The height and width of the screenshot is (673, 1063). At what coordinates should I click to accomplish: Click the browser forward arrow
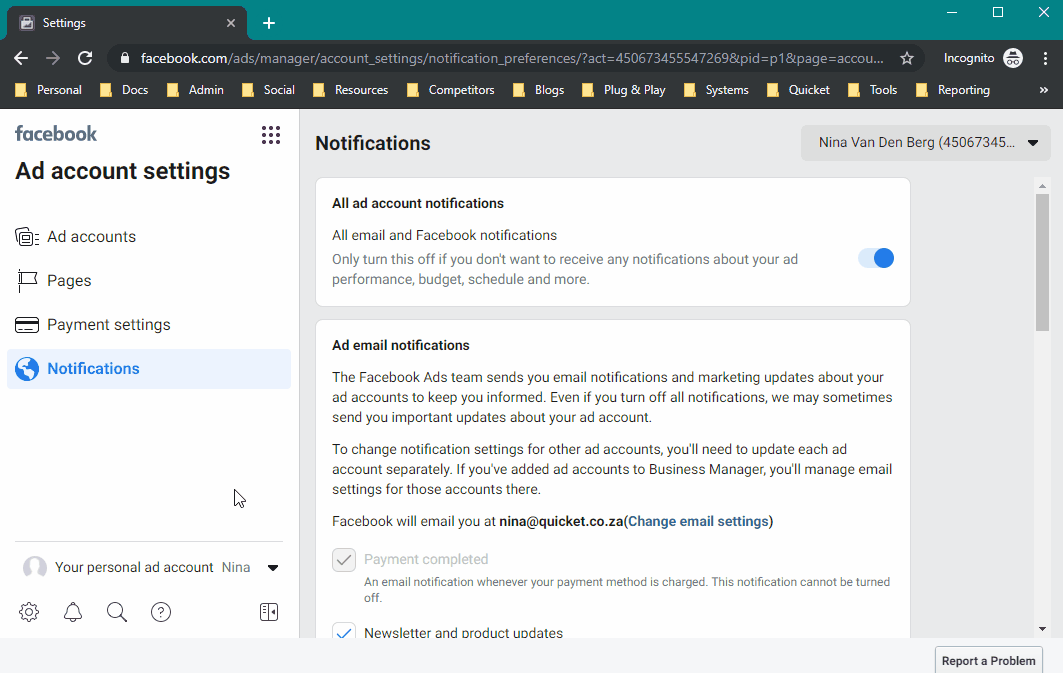click(53, 58)
